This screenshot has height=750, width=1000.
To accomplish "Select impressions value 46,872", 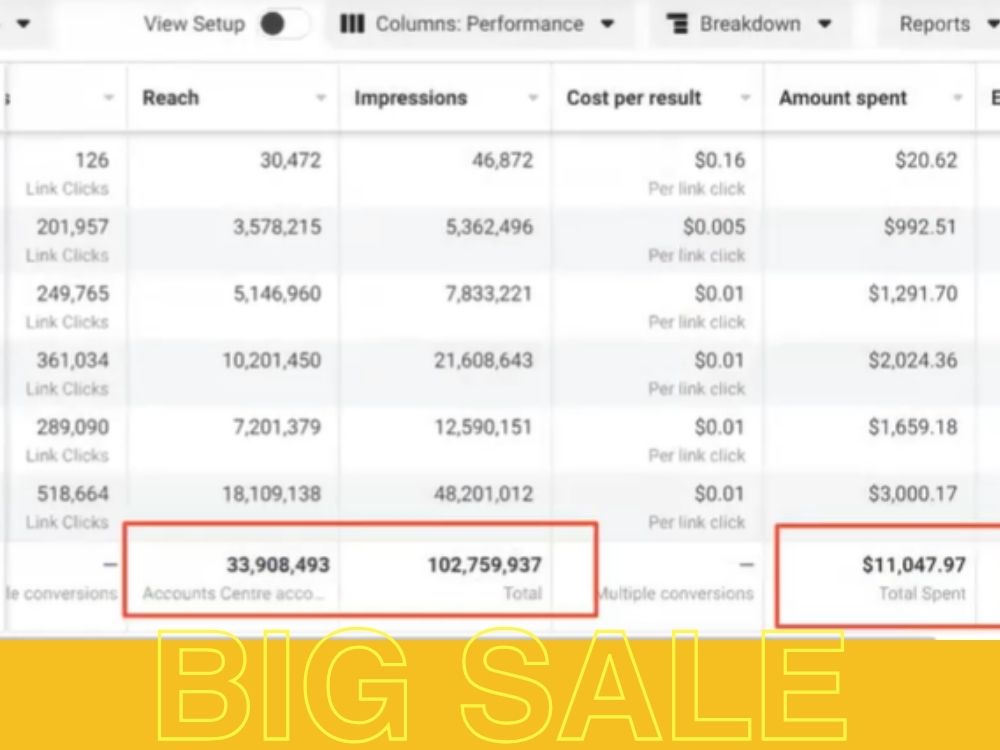I will (503, 160).
